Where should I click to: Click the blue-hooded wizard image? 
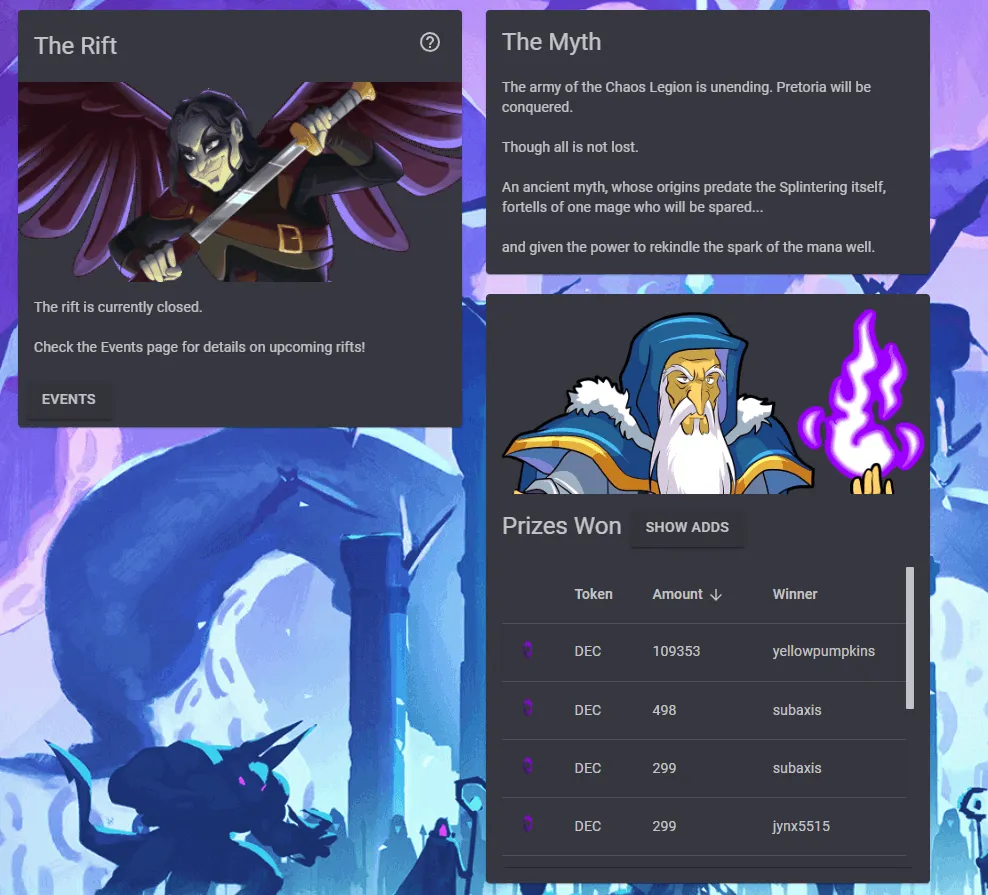658,403
